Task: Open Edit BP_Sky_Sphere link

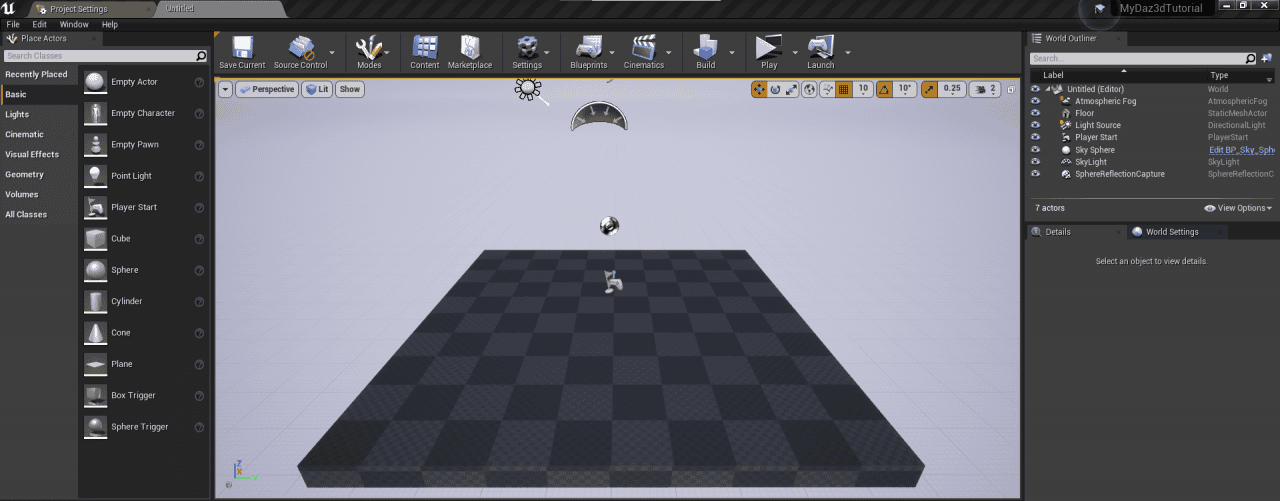Action: coord(1242,150)
